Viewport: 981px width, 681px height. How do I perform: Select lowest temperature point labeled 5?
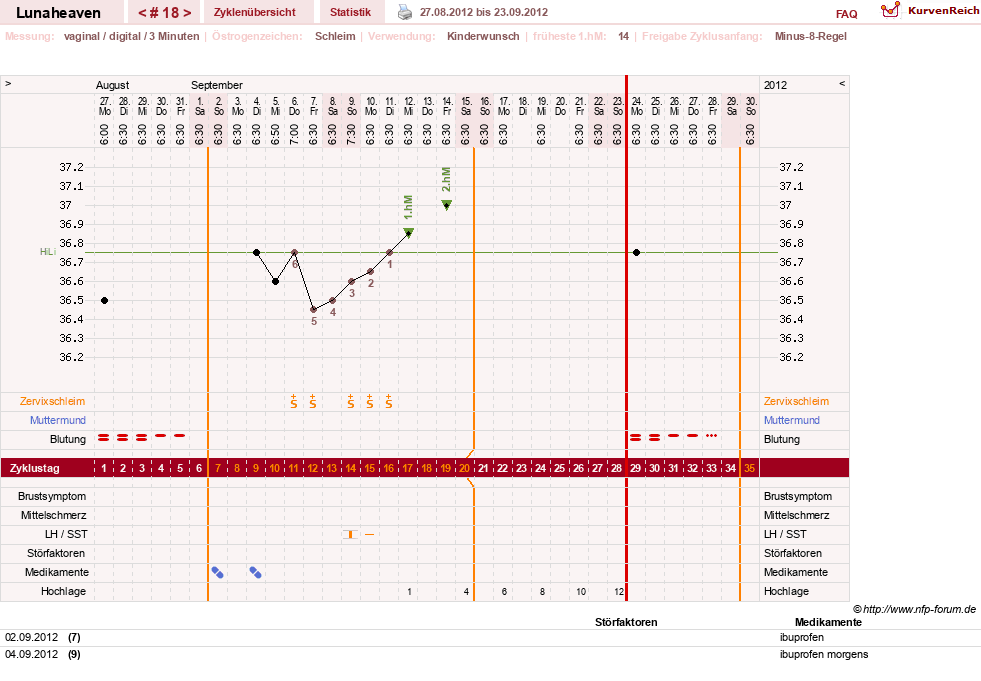point(313,309)
